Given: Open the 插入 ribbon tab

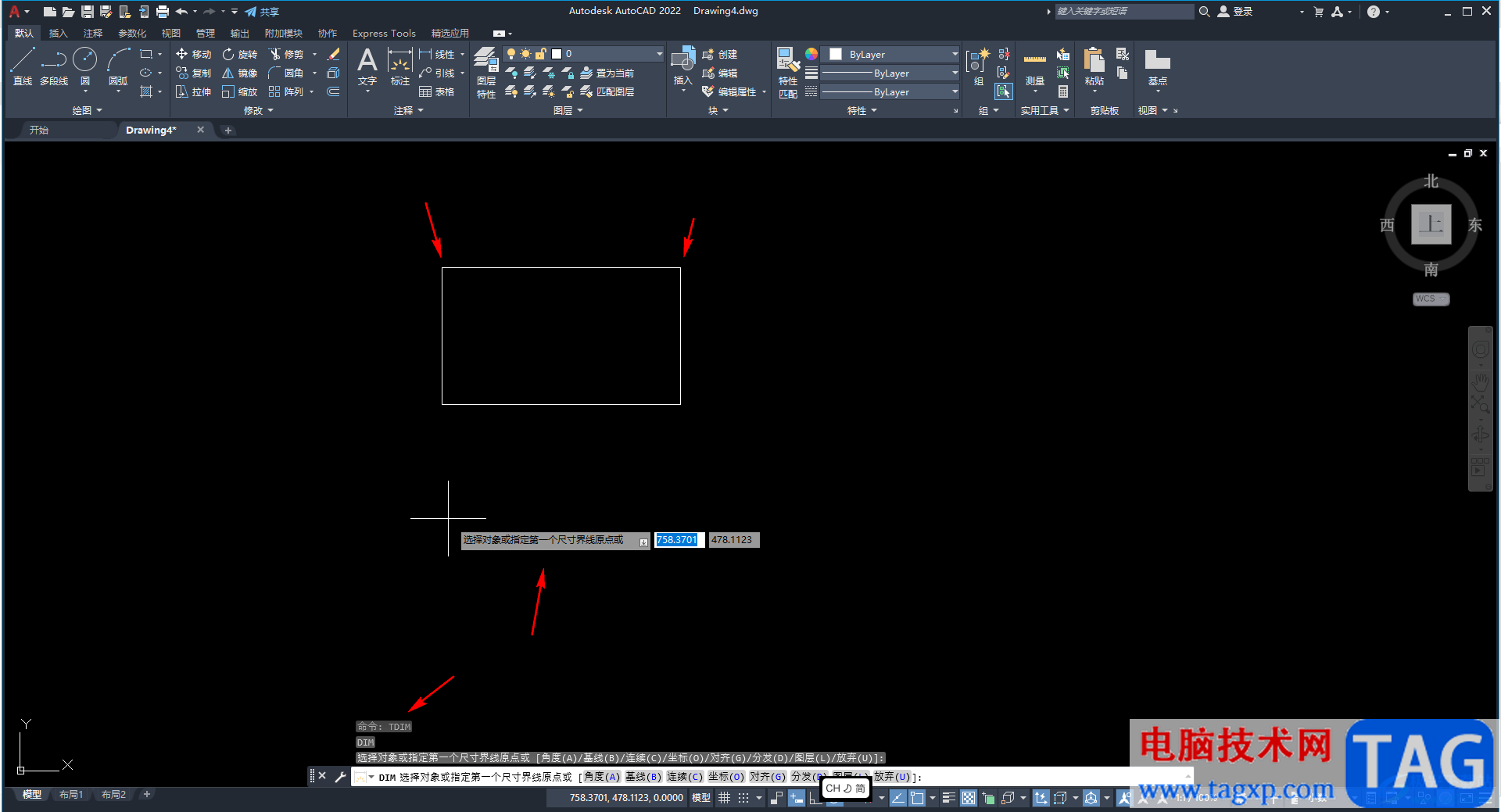Looking at the screenshot, I should pos(59,33).
